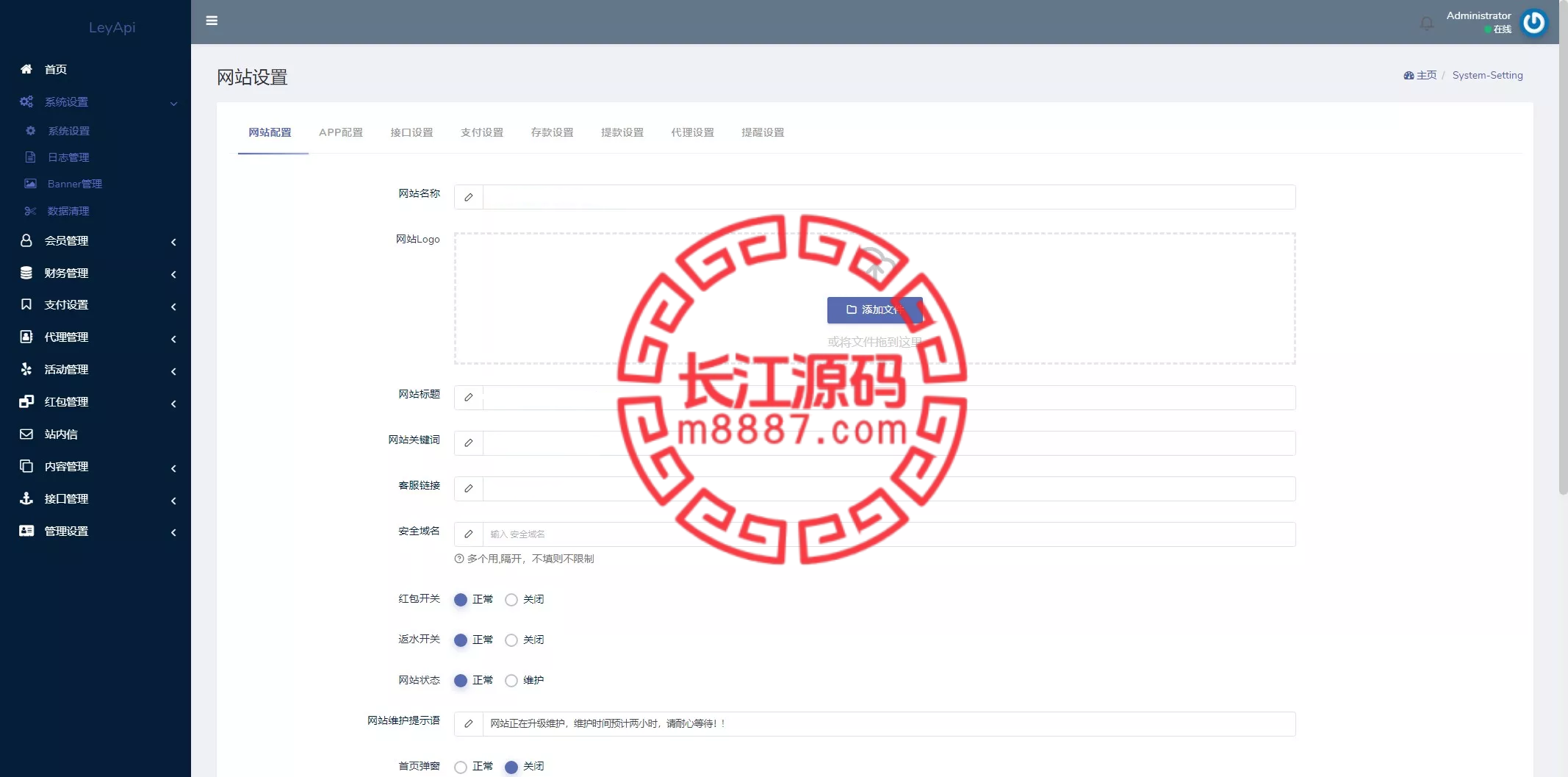The height and width of the screenshot is (777, 1568).
Task: Click the image icon beside Banner管理
Action: click(x=31, y=184)
